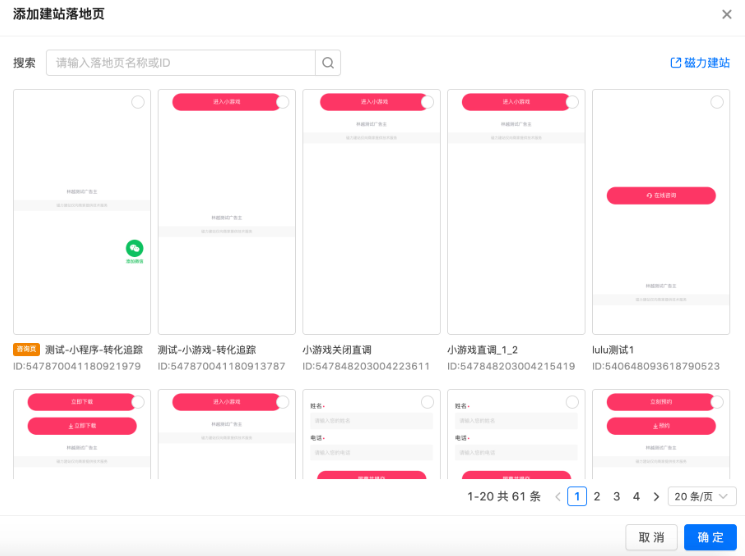Click the 1-20 共 61 条 count text
The image size is (745, 556).
coord(504,497)
